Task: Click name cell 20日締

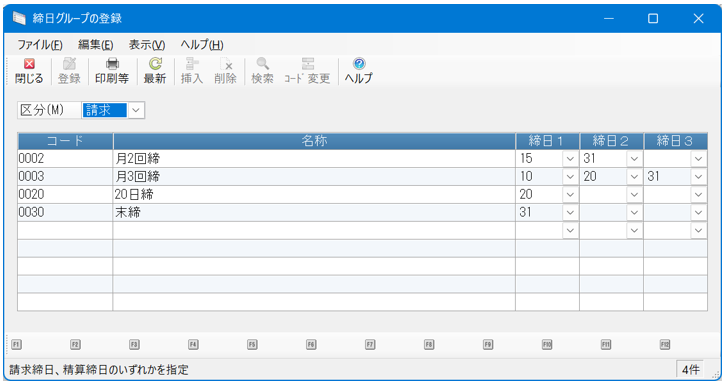Action: (314, 195)
